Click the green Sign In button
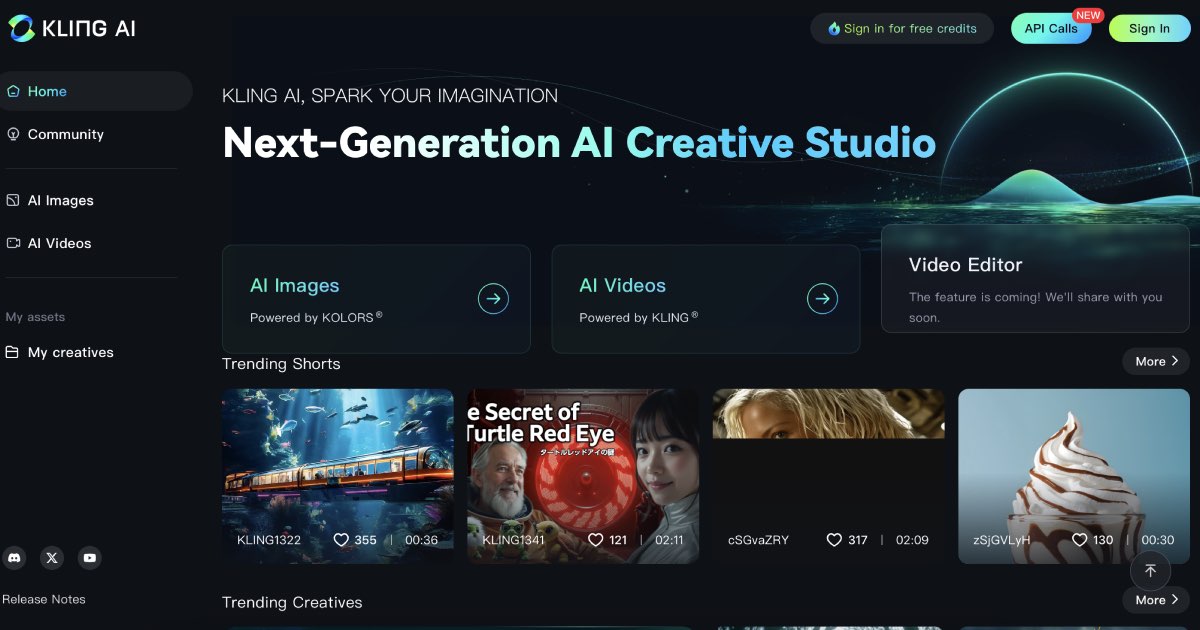1200x630 pixels. tap(1149, 28)
